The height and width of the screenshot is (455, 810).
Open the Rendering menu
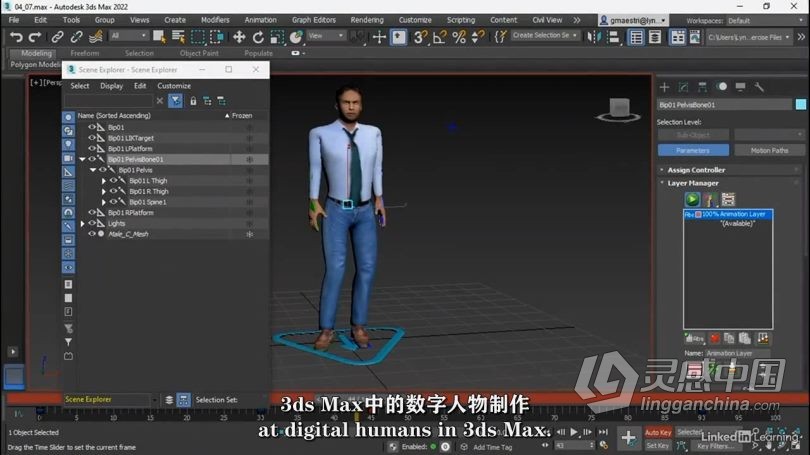tap(367, 20)
